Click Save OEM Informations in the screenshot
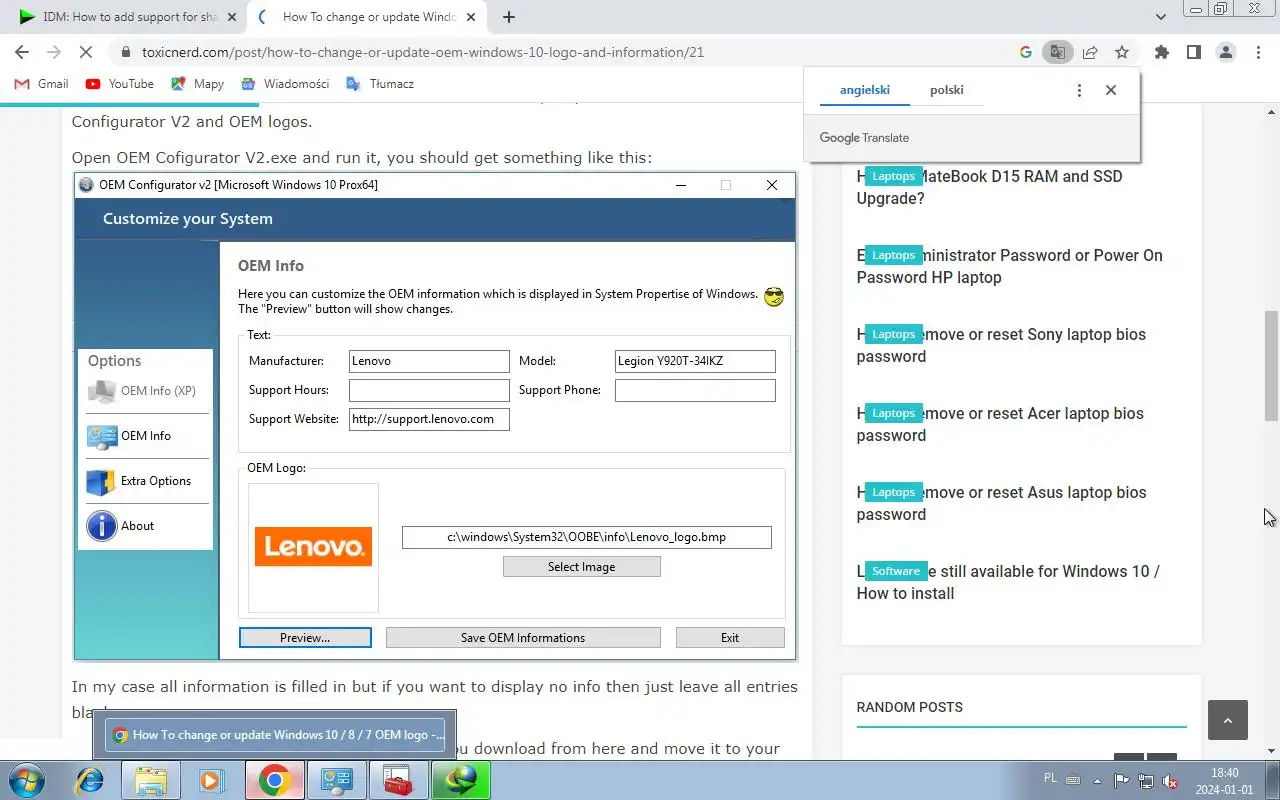This screenshot has height=800, width=1280. click(x=523, y=637)
